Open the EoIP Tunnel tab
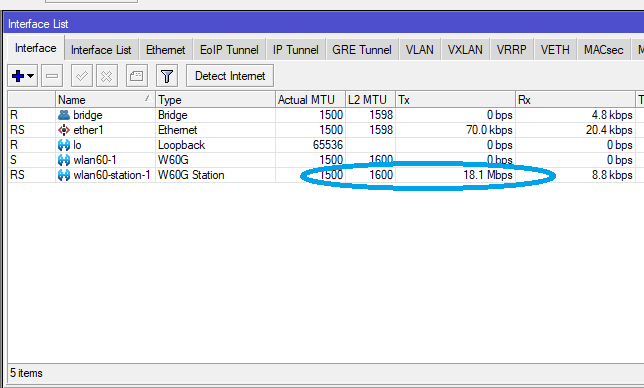644x388 pixels. pyautogui.click(x=229, y=50)
